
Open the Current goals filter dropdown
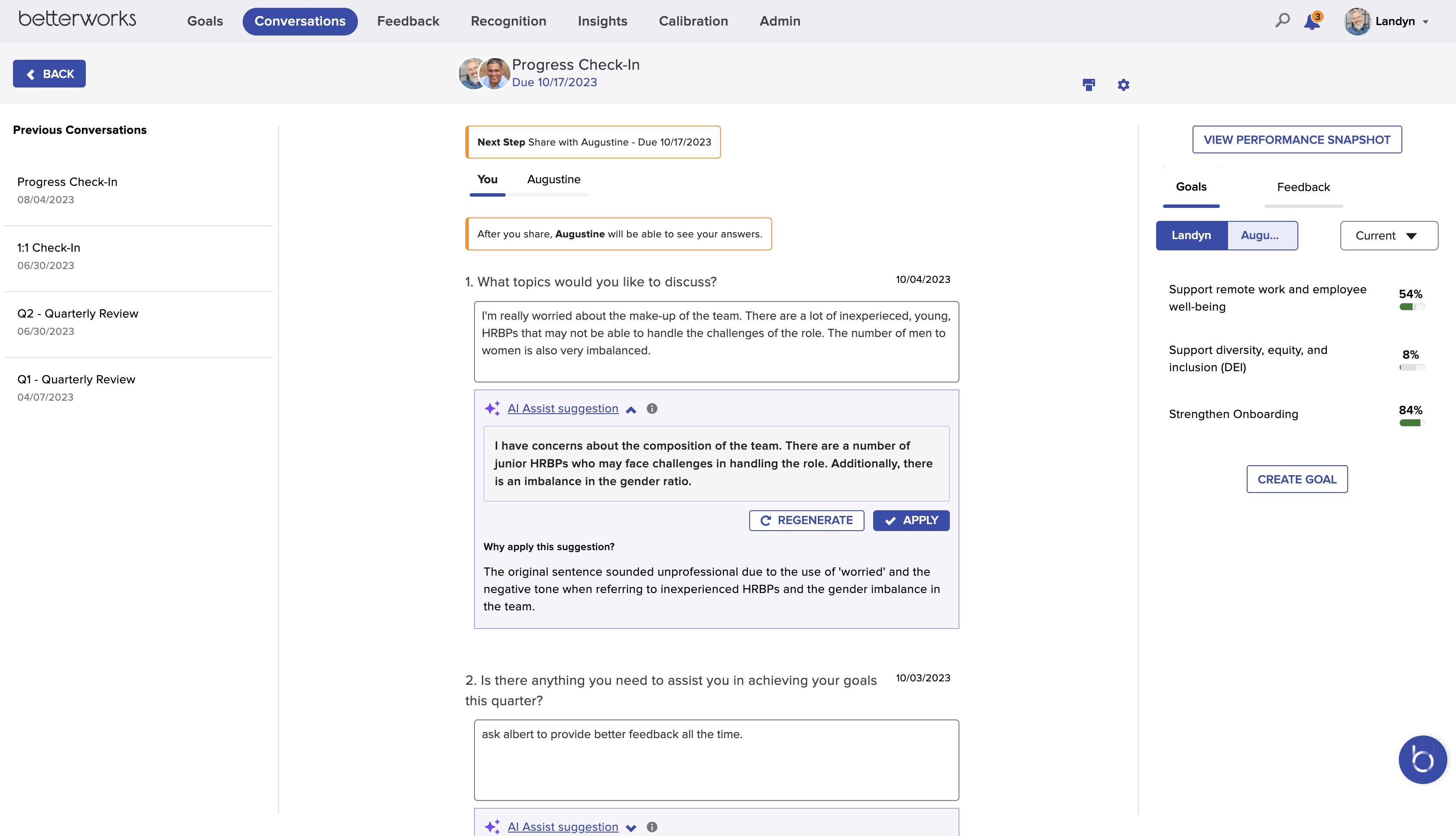pos(1388,235)
